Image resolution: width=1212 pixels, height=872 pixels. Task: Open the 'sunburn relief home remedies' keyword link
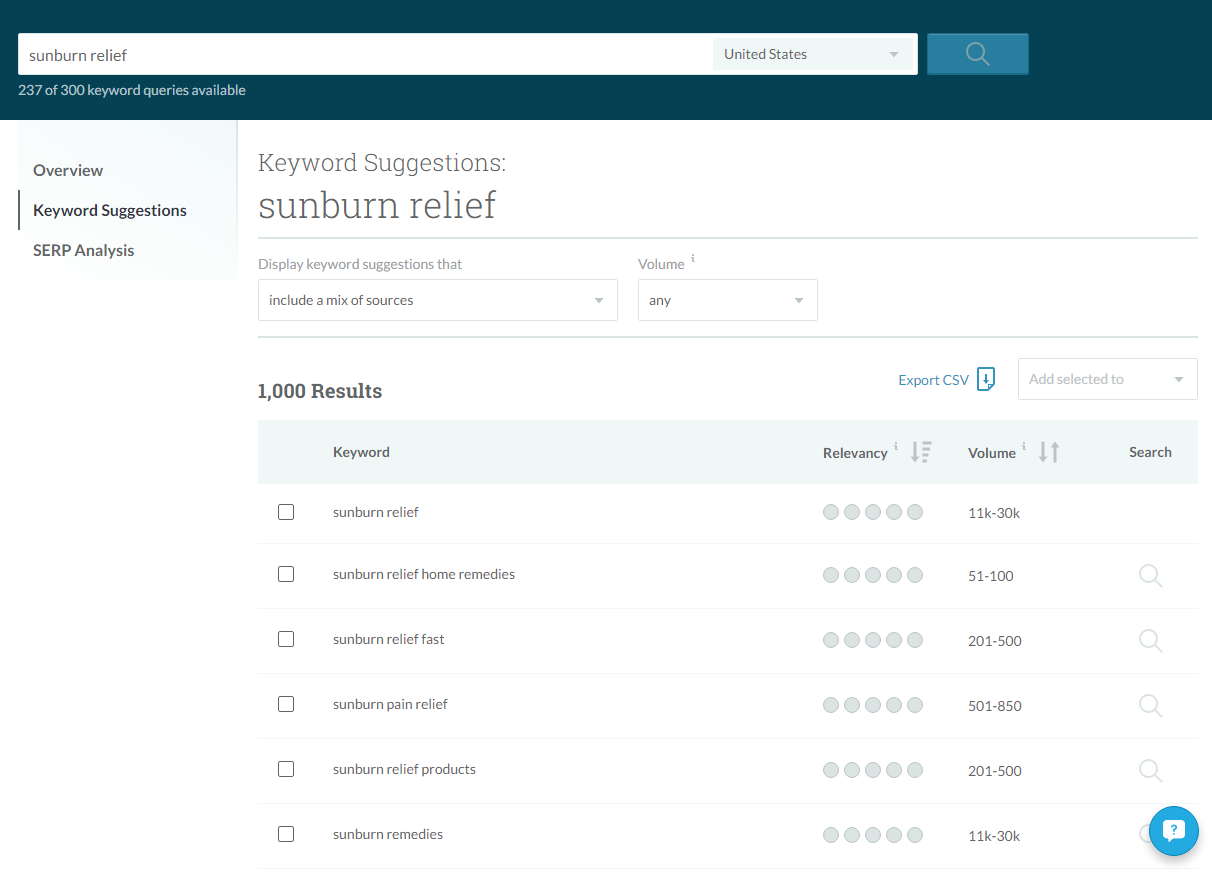point(423,574)
